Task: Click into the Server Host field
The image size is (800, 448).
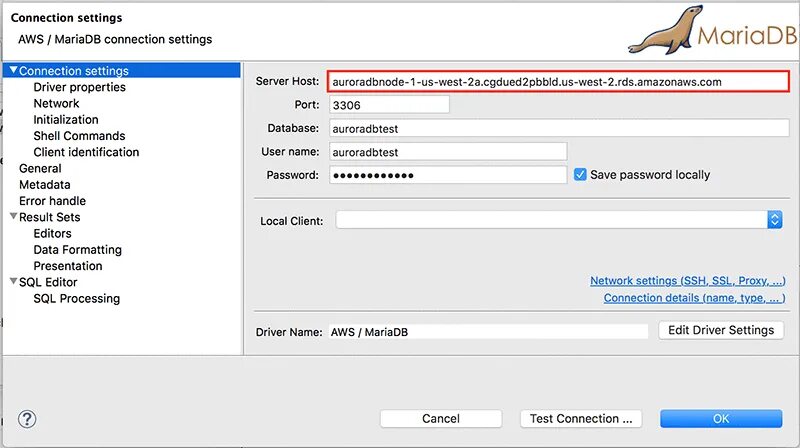Action: [x=559, y=82]
